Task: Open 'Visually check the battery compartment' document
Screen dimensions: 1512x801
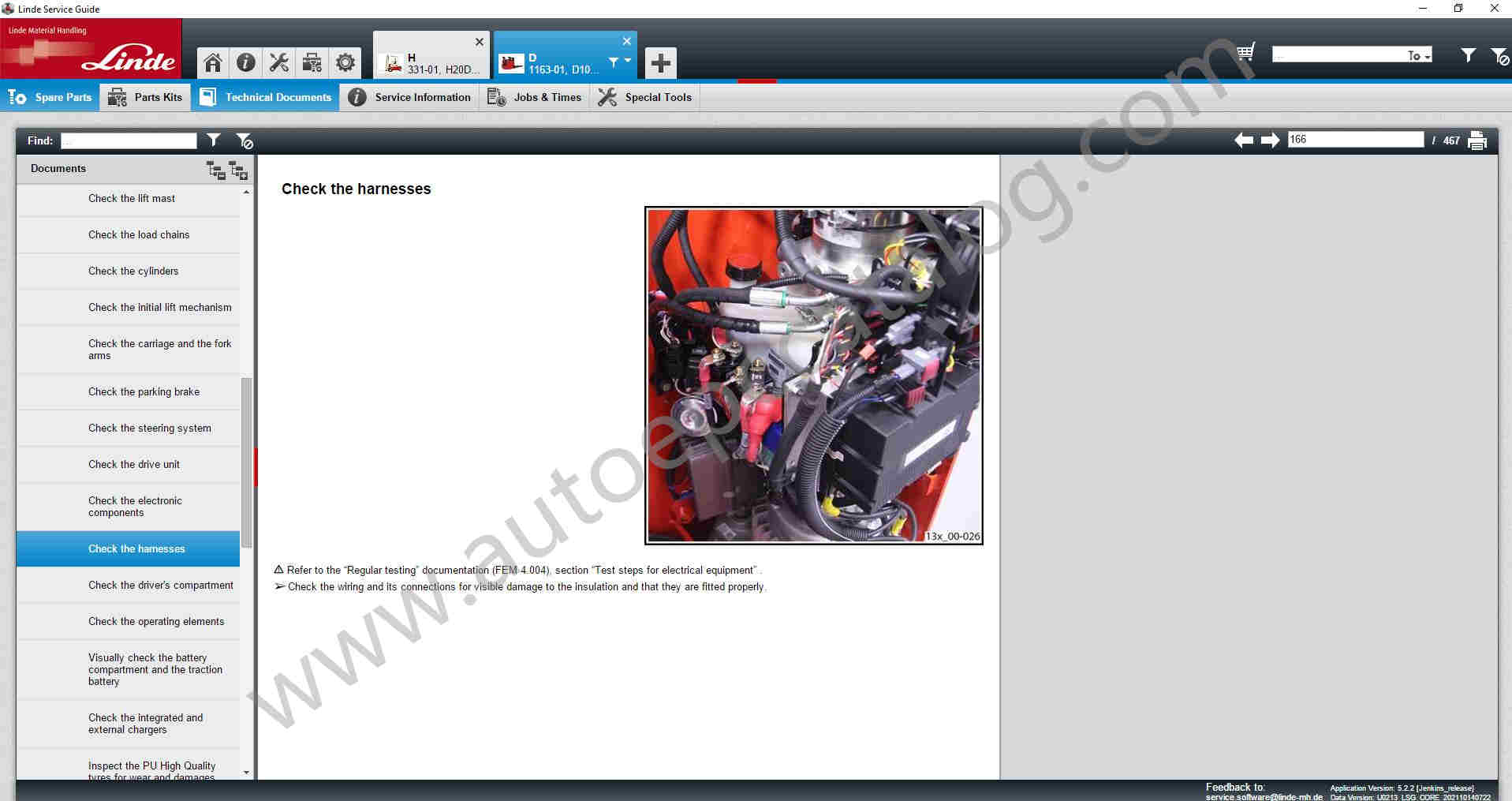Action: (x=128, y=669)
